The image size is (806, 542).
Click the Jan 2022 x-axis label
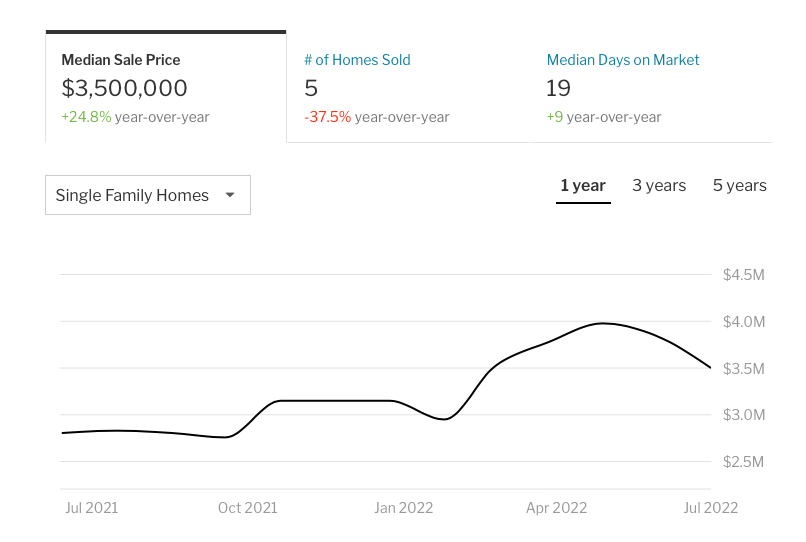pyautogui.click(x=403, y=508)
